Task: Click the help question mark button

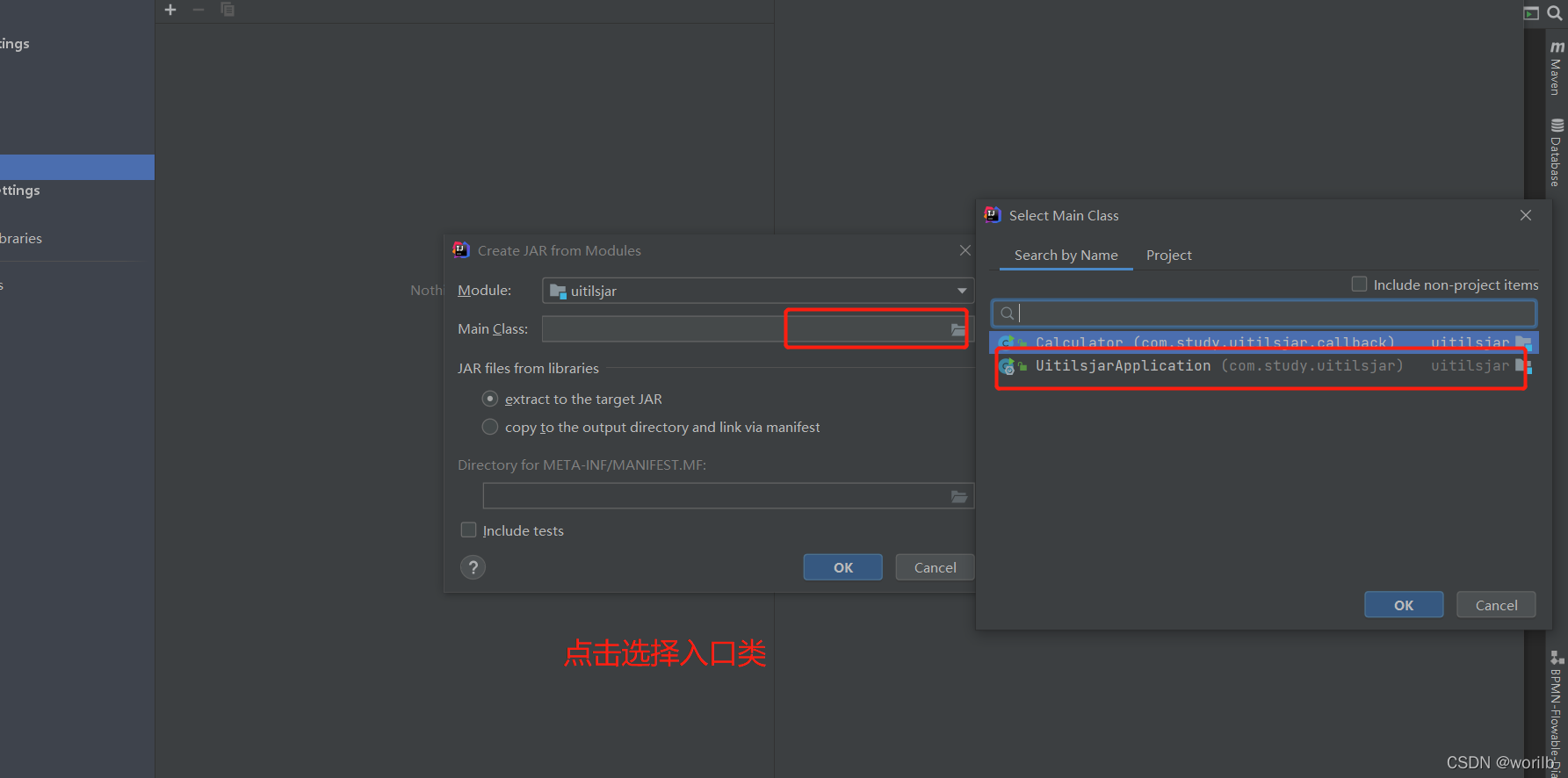Action: tap(473, 567)
